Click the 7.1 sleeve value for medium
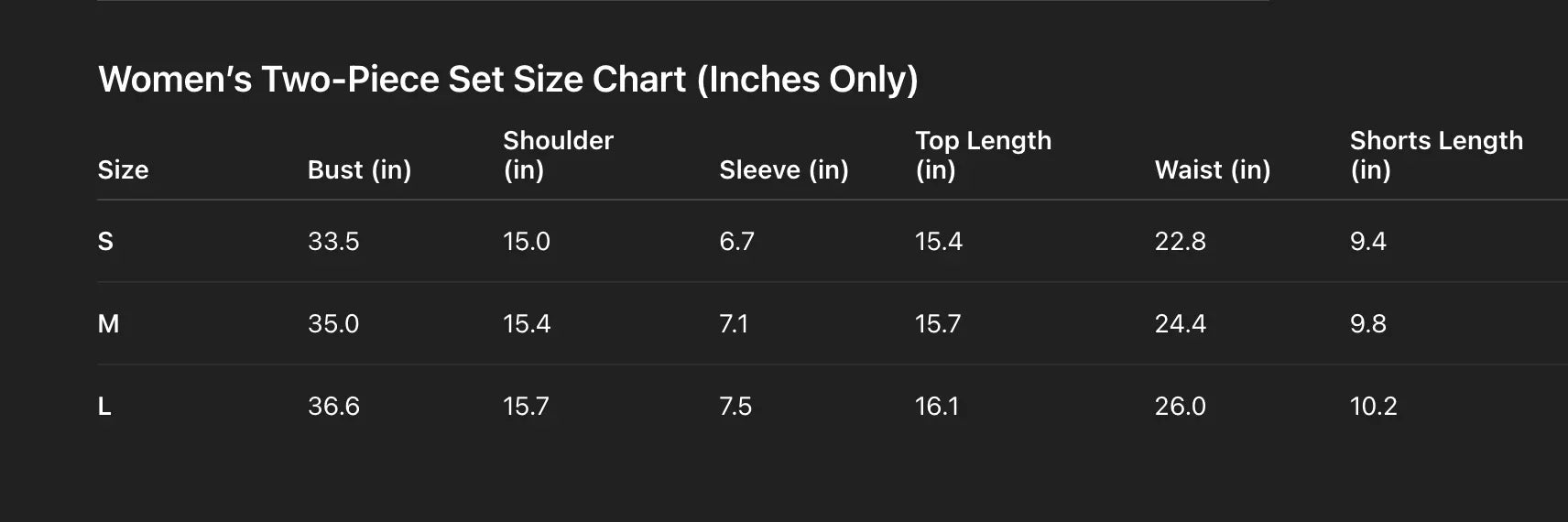The image size is (1568, 522). 734,323
